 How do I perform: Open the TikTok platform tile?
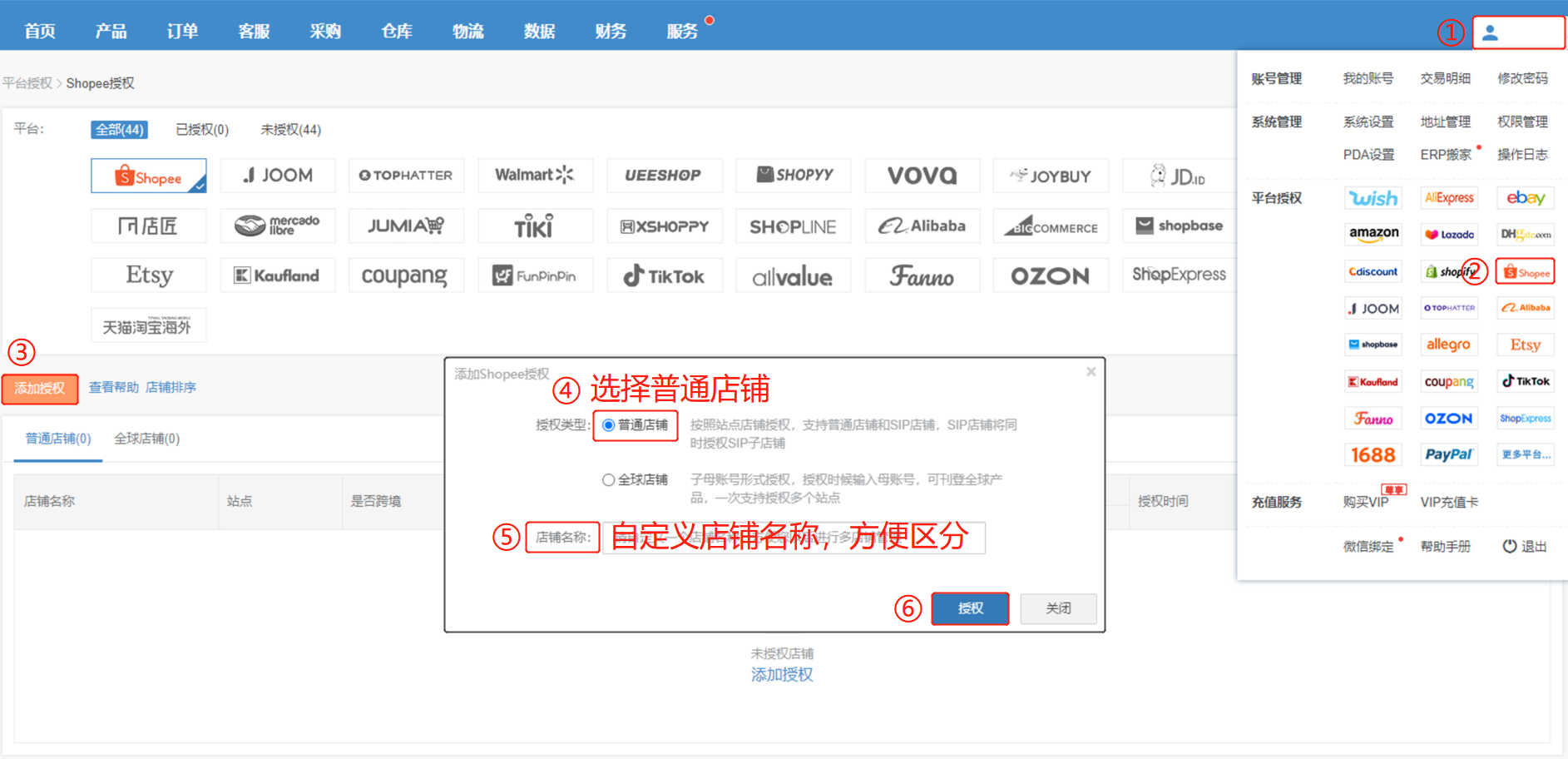pos(664,275)
